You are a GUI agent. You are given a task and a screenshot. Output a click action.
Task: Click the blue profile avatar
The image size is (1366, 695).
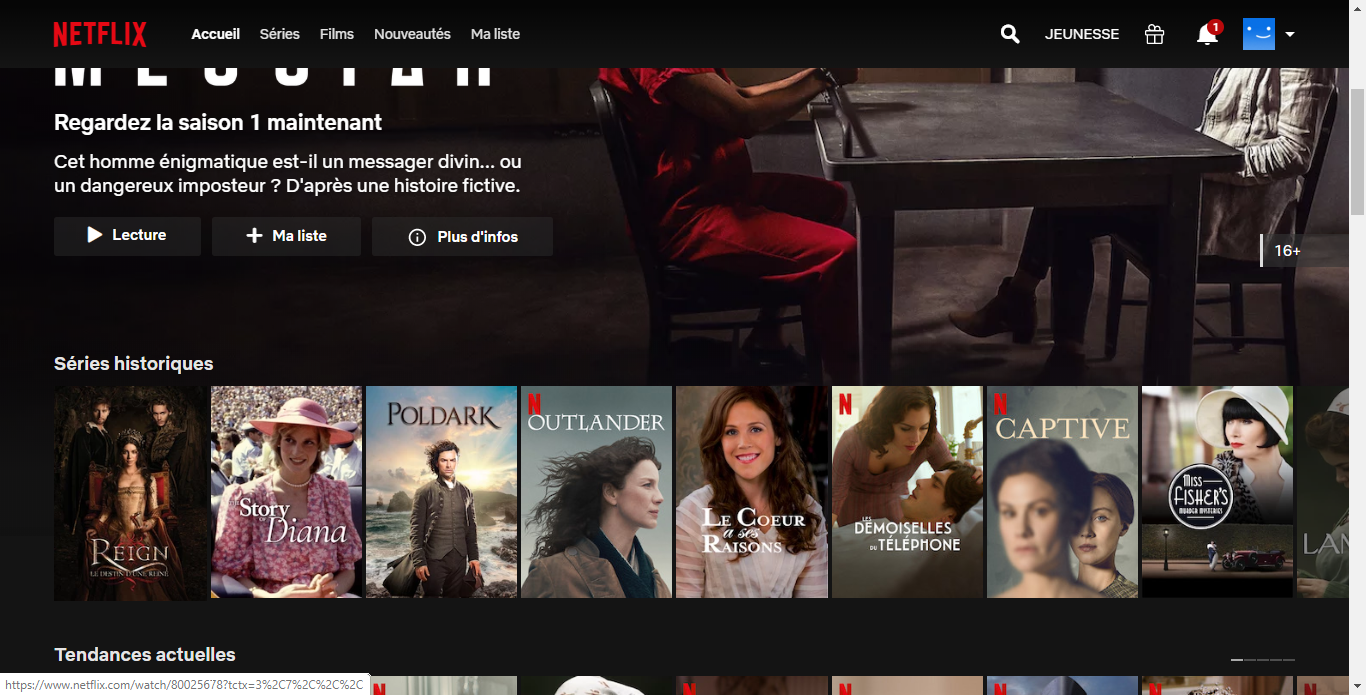pos(1258,34)
